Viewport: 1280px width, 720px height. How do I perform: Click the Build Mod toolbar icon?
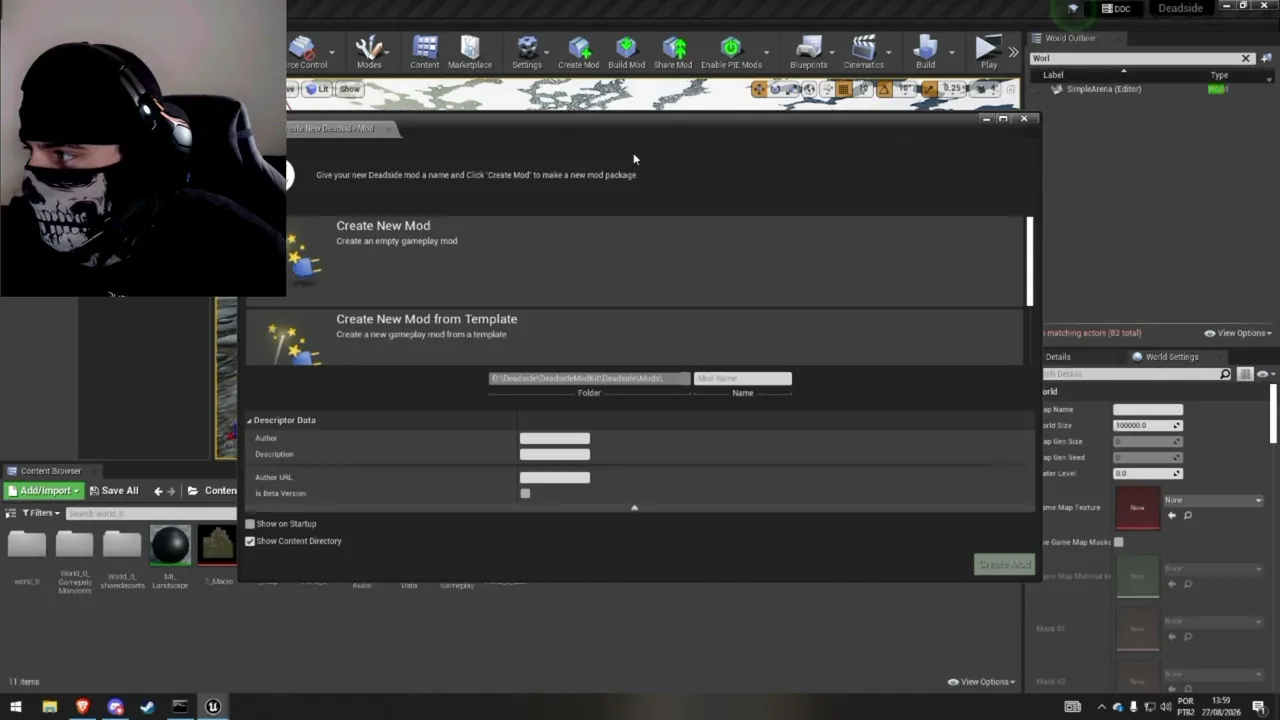[x=626, y=52]
